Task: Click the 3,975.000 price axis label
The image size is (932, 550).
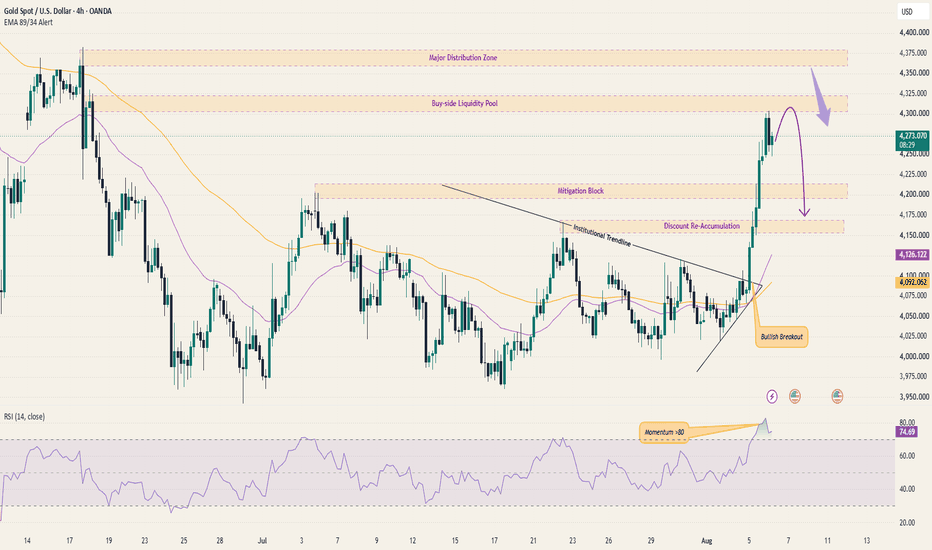Action: click(914, 377)
